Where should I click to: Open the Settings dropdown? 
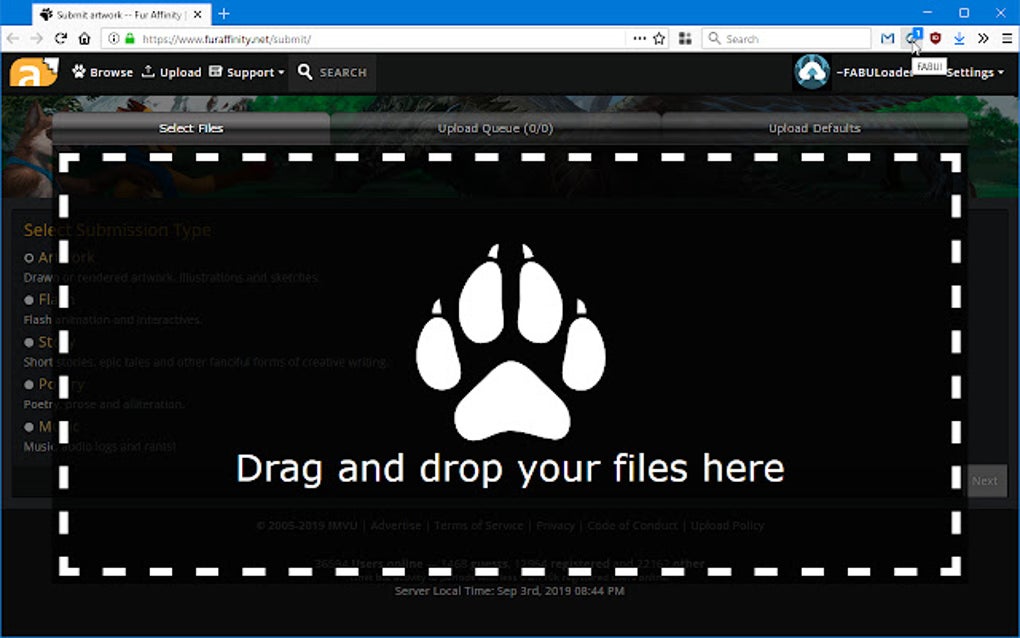pyautogui.click(x=973, y=71)
